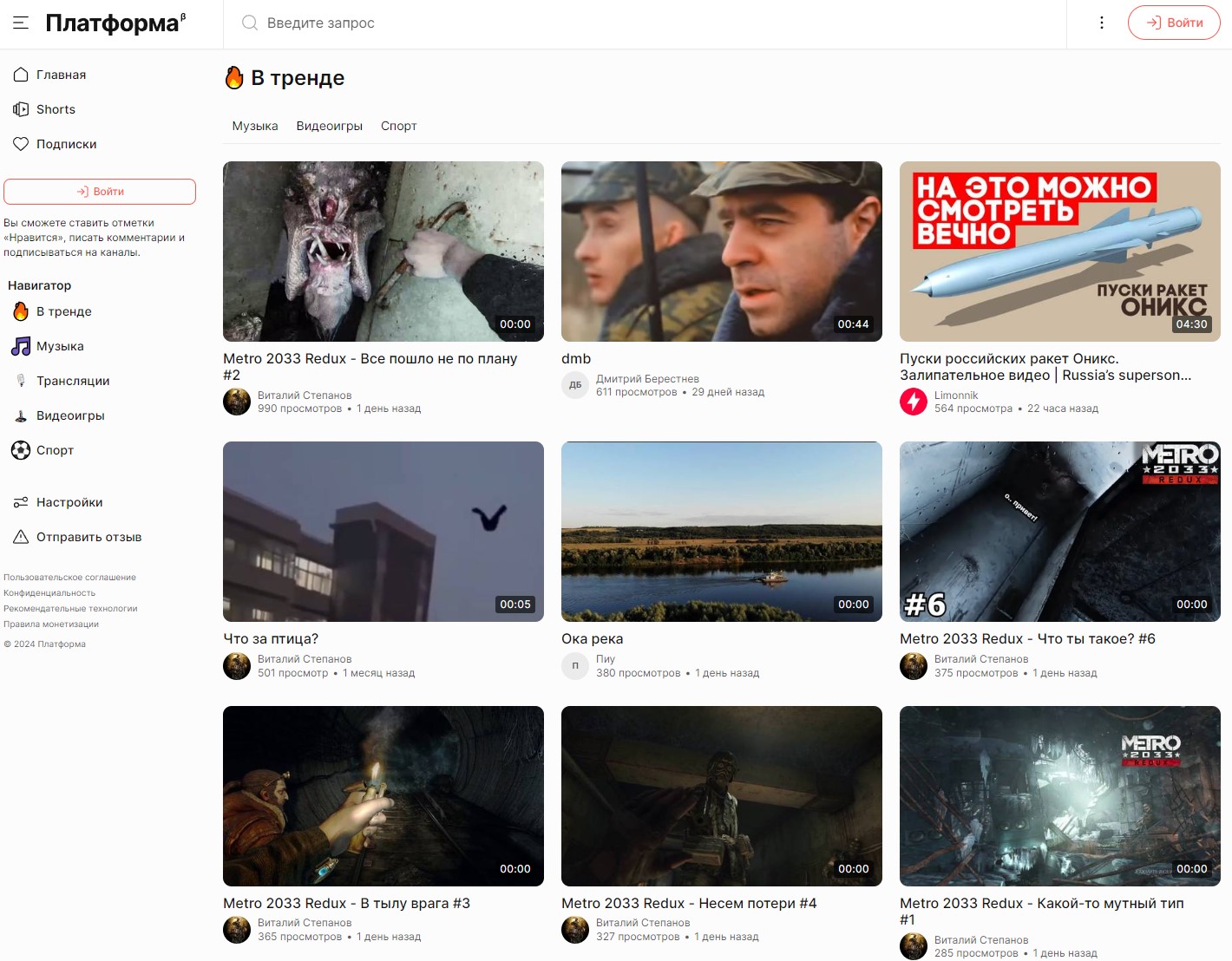Click the Отправить отзыв warning icon
This screenshot has height=961, width=1232.
pos(21,537)
